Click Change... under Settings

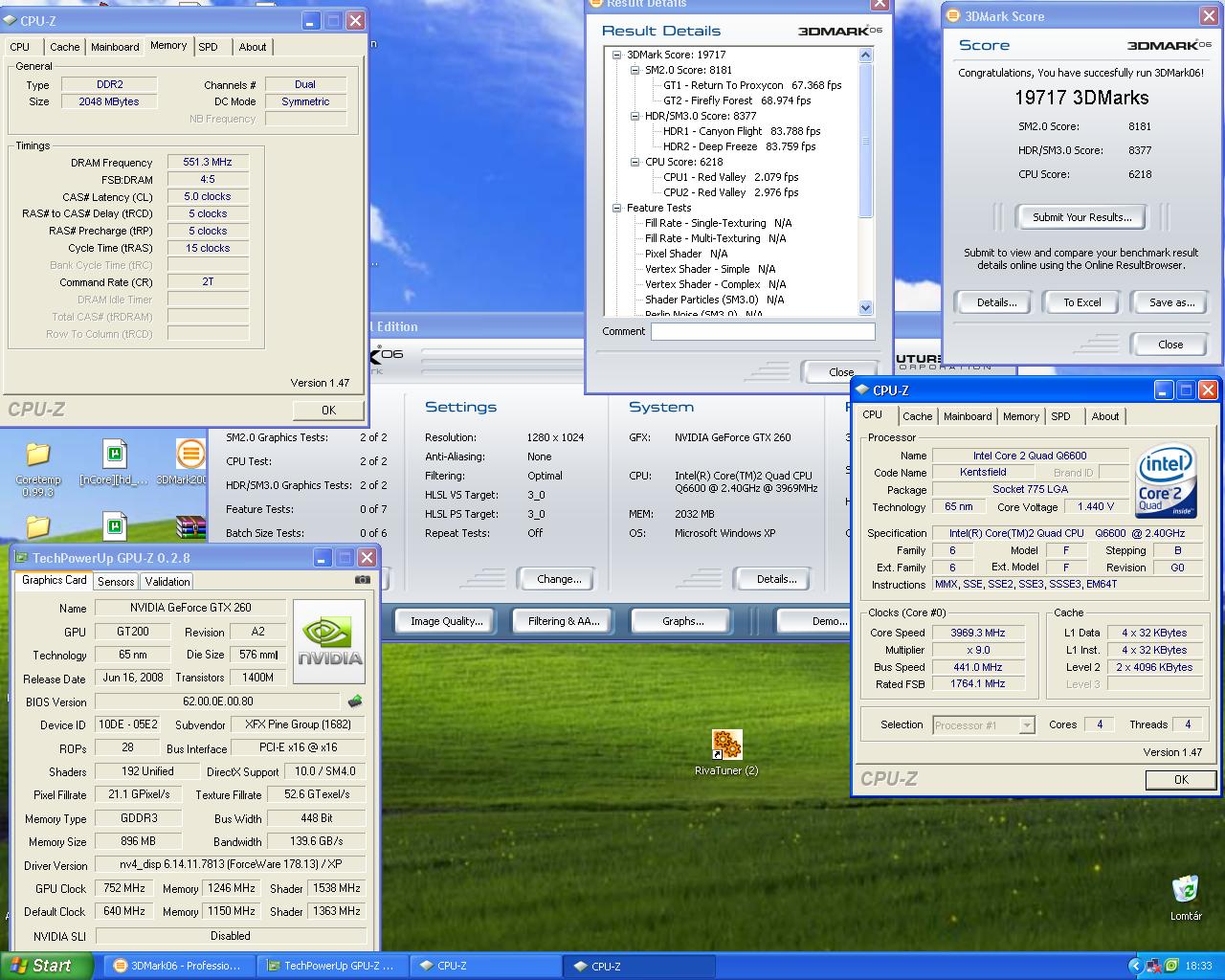(559, 579)
